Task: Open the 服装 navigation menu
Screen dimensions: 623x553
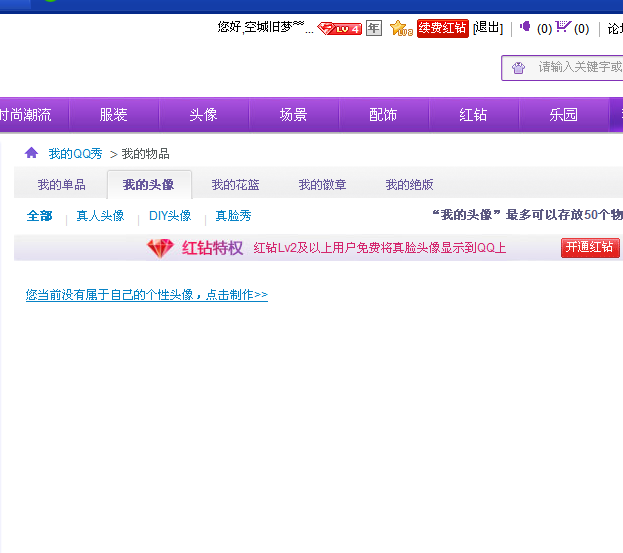Action: point(114,115)
